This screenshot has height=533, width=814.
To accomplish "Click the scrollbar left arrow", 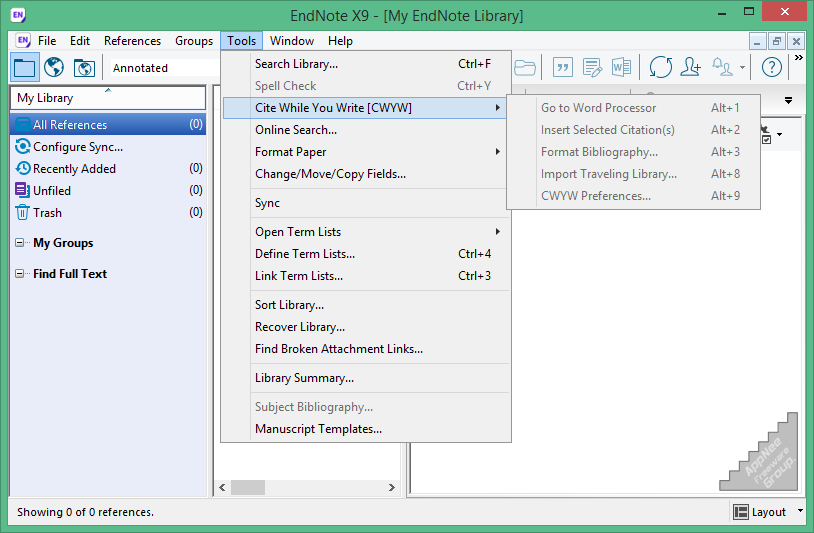I will point(222,487).
